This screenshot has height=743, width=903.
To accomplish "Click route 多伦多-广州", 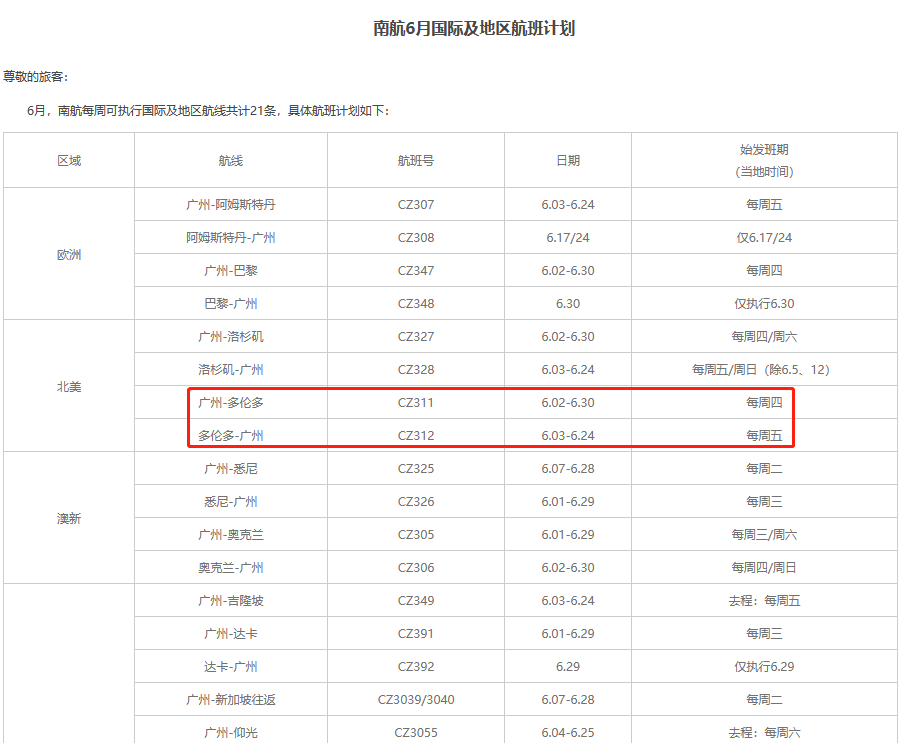I will (231, 435).
